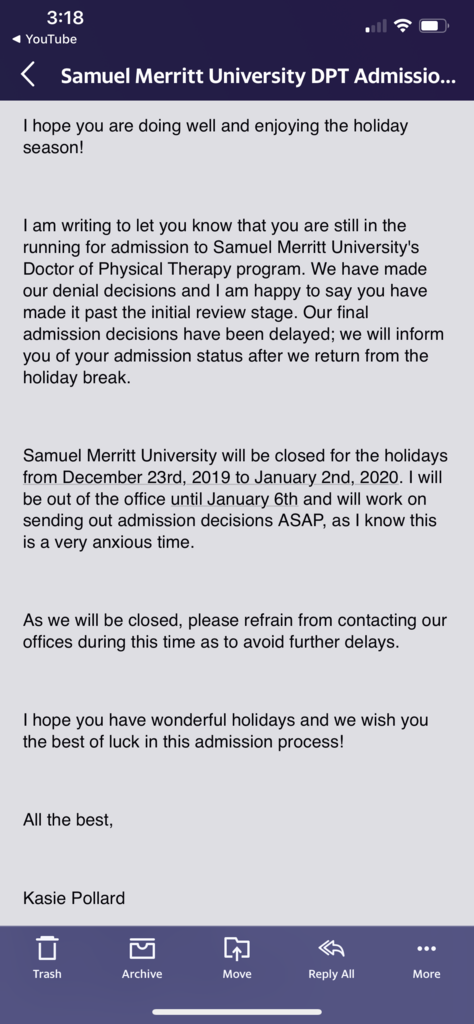Tap the 'enjoying the holiday season' greeting paragraph
Screen dimensions: 474x1024
(215, 136)
